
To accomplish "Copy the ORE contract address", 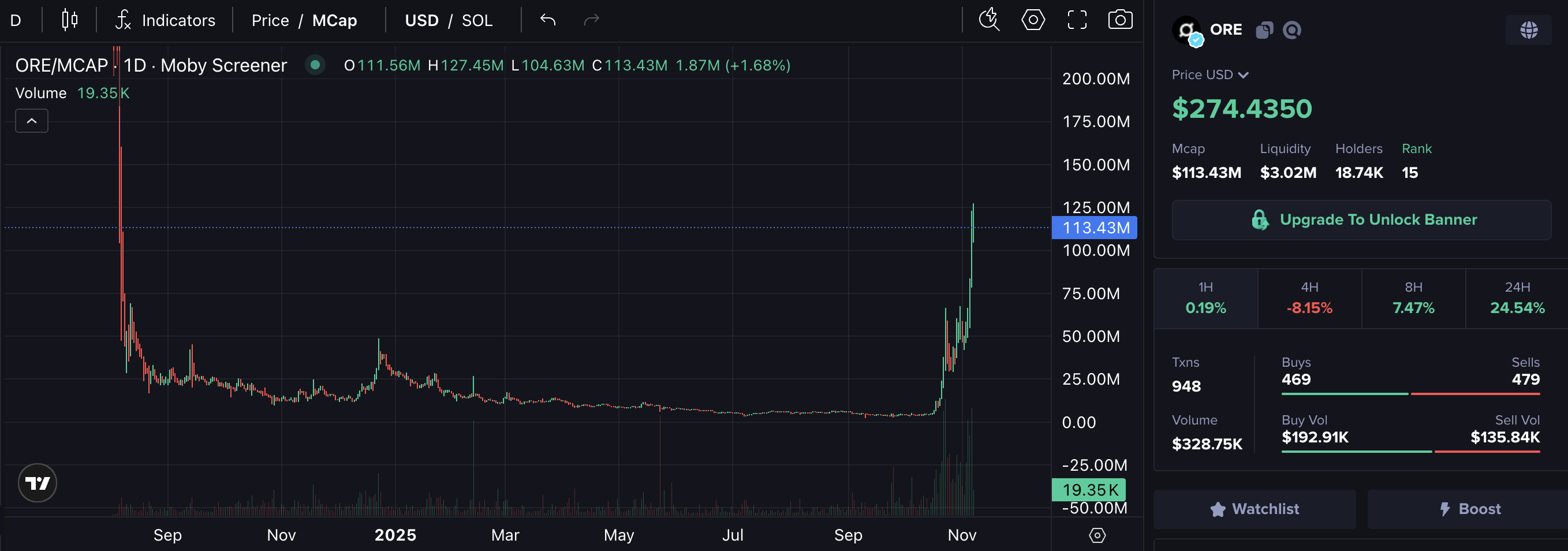I will (1264, 29).
